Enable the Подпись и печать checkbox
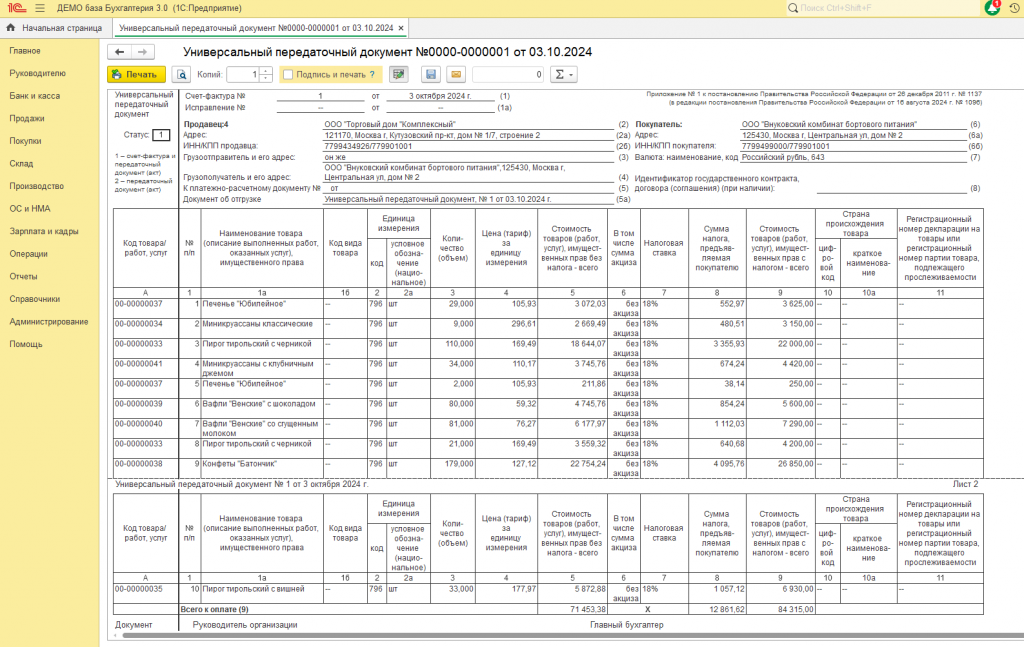1024x647 pixels. [x=288, y=74]
